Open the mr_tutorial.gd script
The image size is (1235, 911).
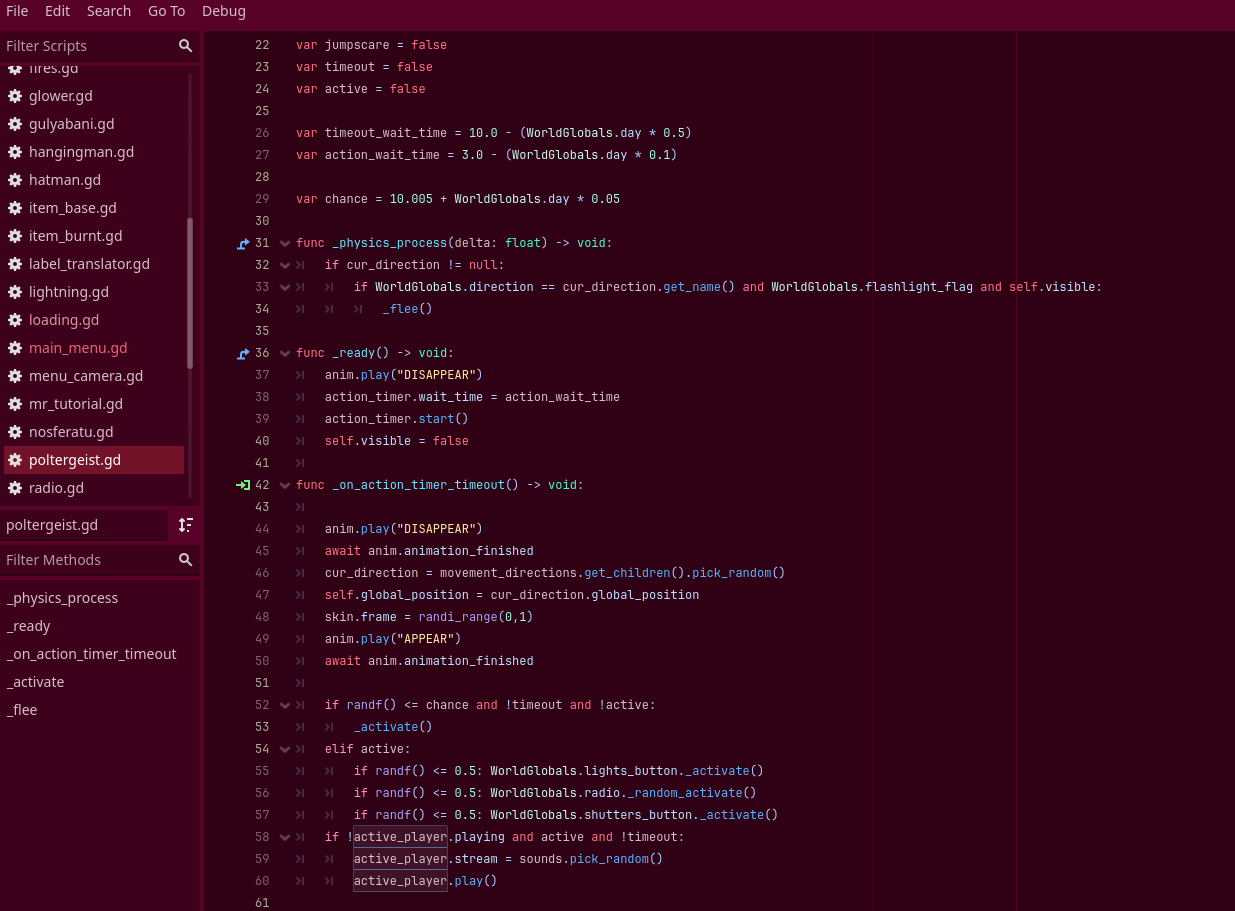click(76, 404)
